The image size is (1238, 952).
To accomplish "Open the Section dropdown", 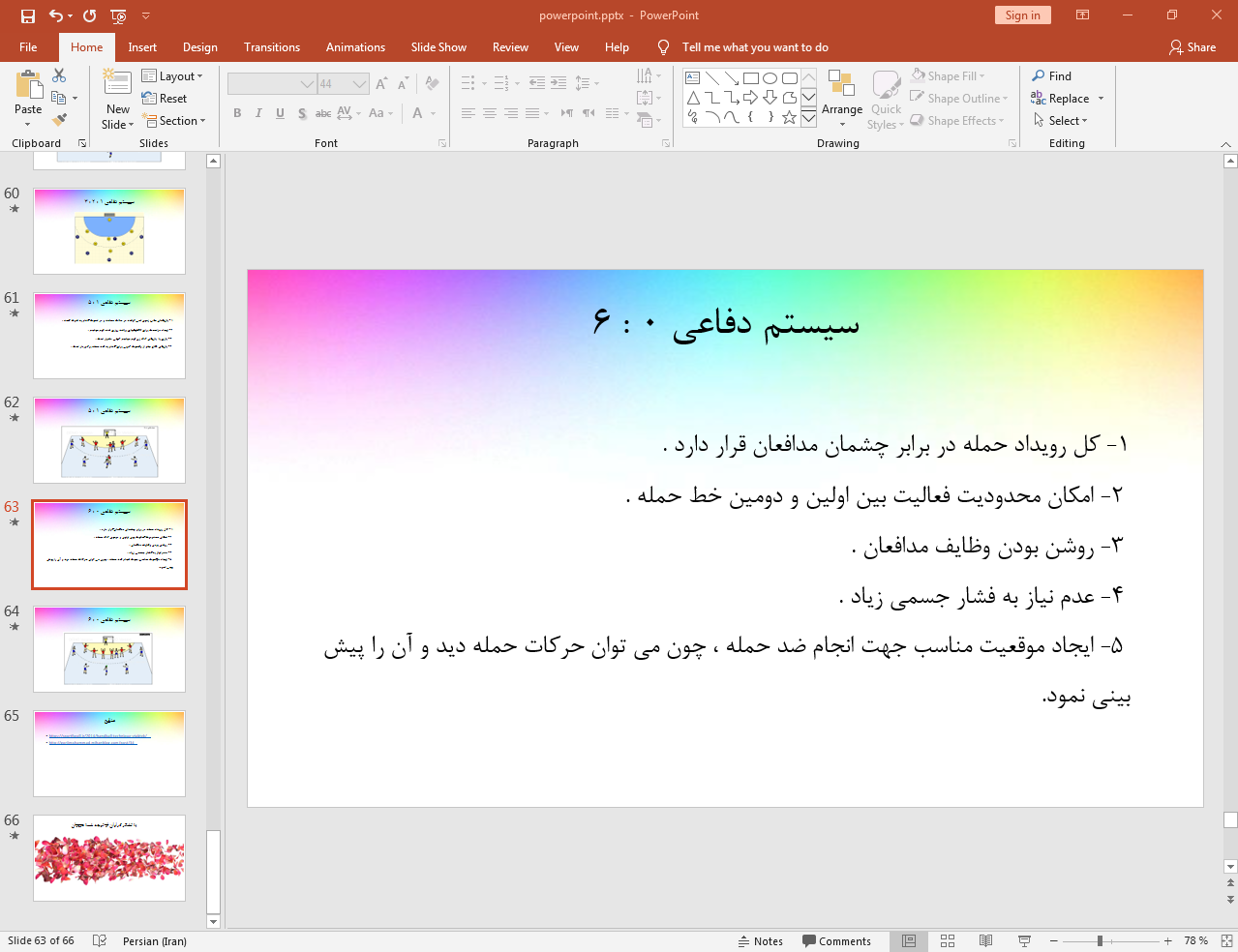I will click(x=174, y=121).
